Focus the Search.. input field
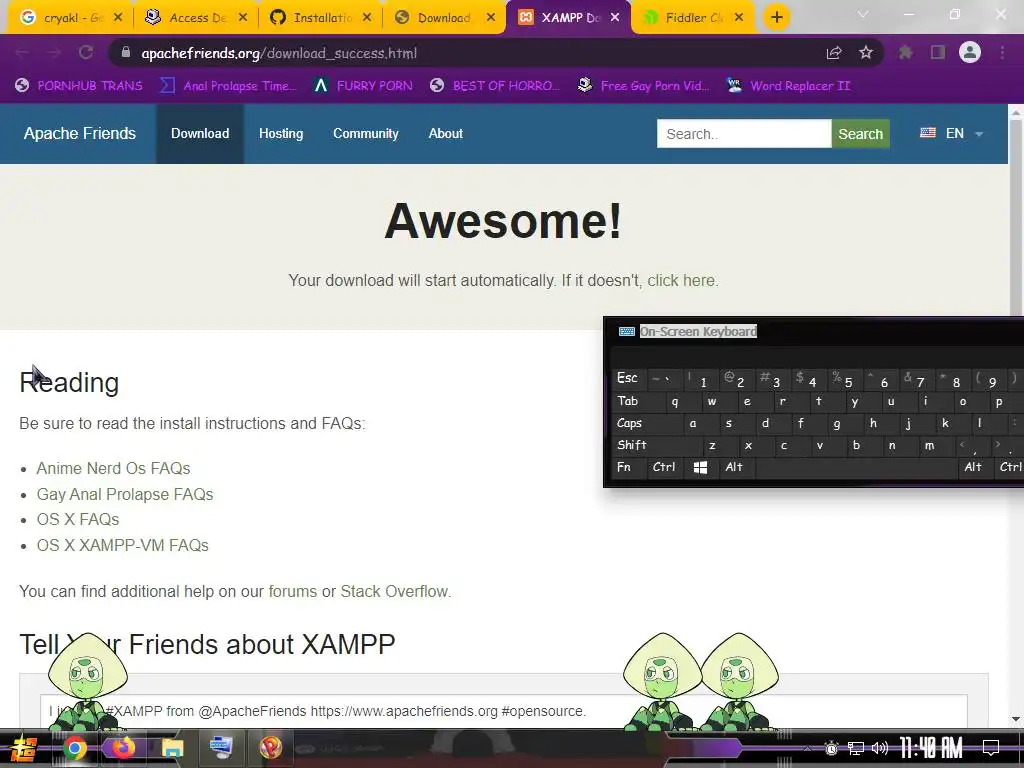 (x=744, y=134)
